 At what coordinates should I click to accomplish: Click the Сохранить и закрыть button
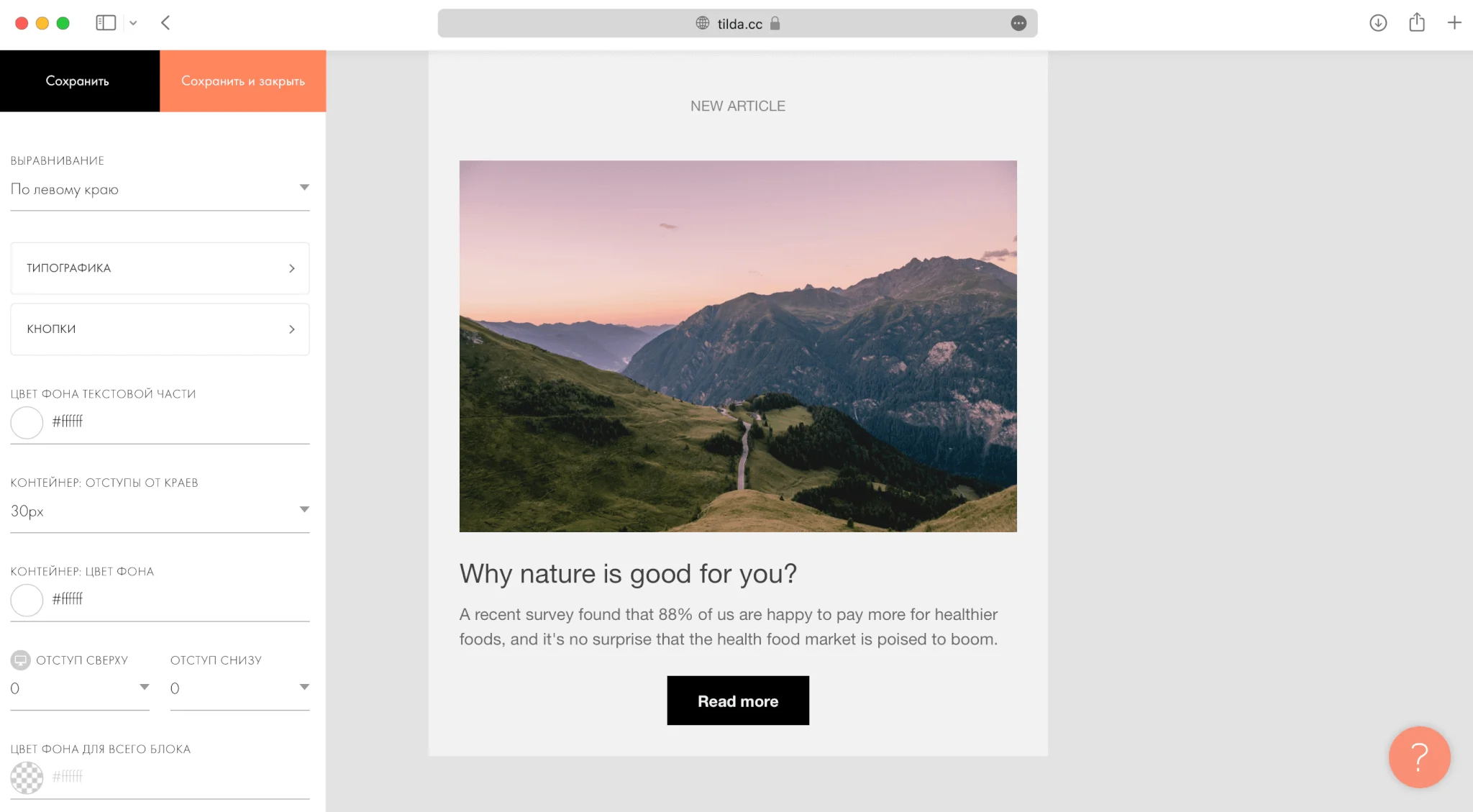243,81
